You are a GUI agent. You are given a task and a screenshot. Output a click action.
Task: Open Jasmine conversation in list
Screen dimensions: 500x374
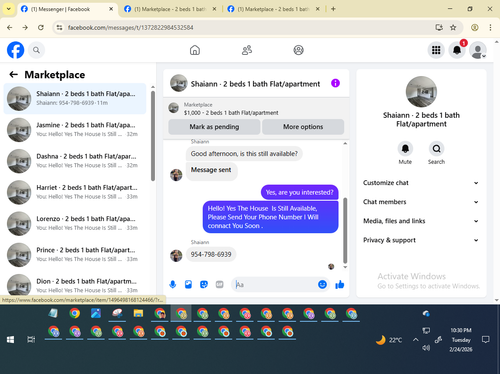coord(75,130)
